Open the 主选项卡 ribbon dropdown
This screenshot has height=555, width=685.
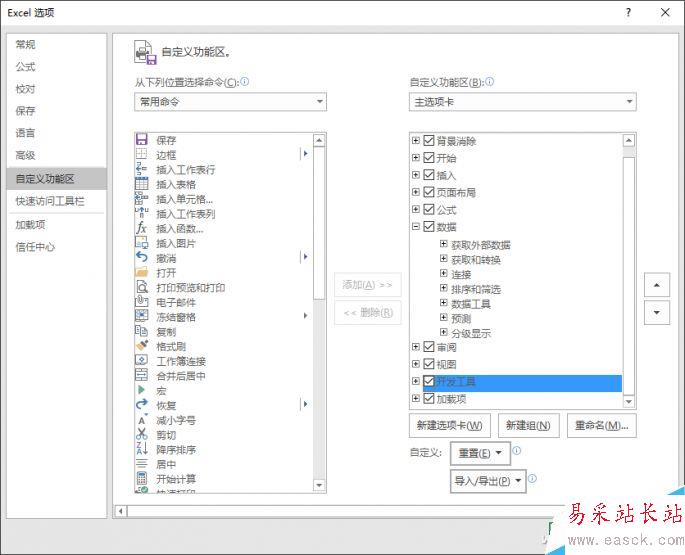coord(522,102)
